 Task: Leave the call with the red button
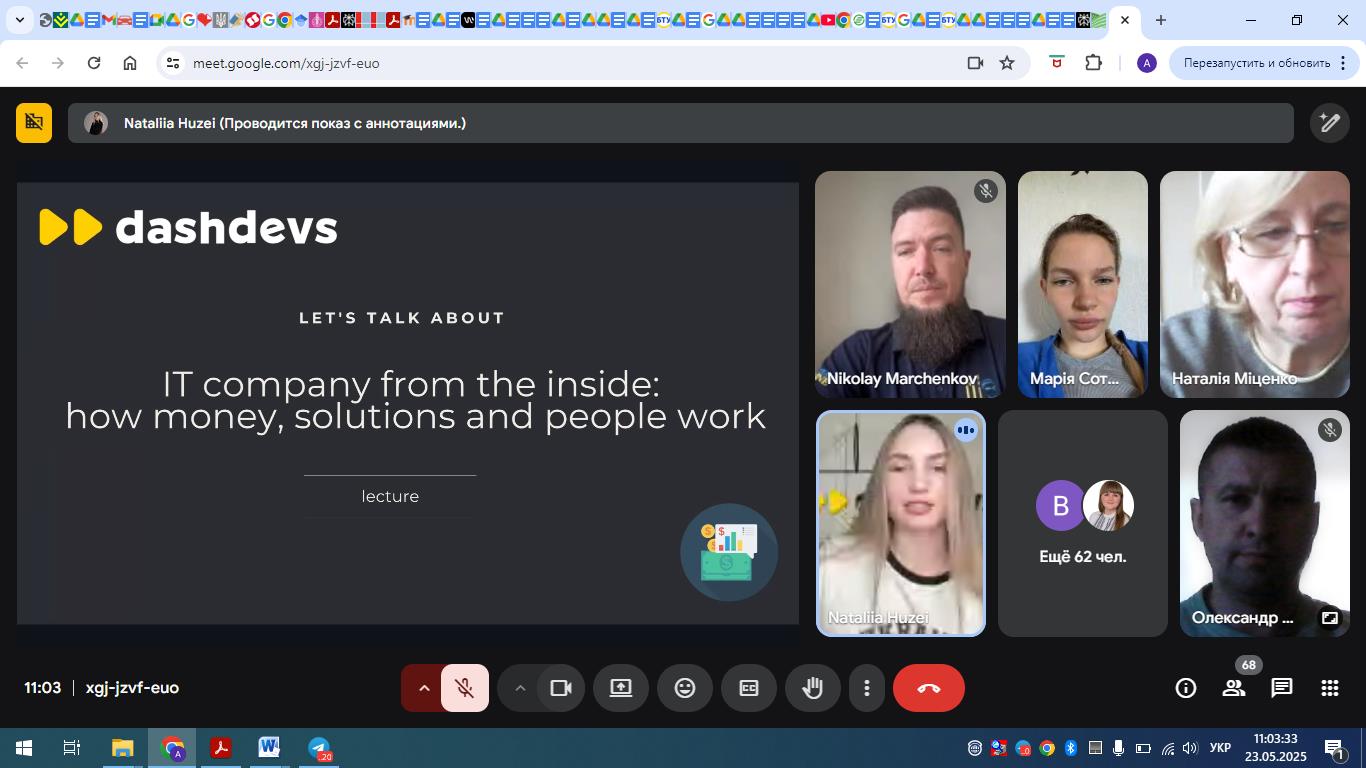[928, 688]
